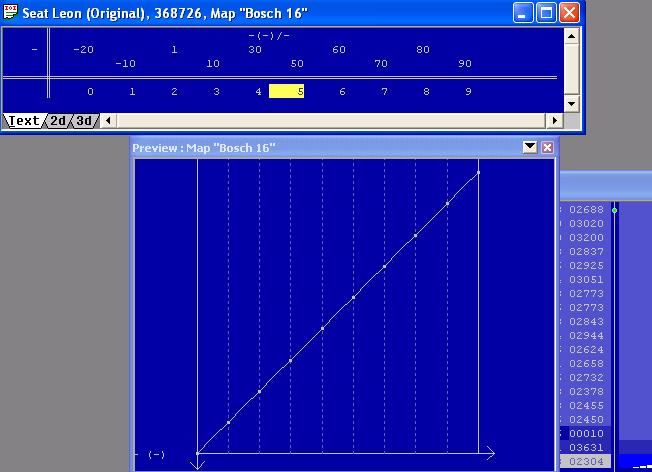Select value 02378 in the background list

[586, 392]
